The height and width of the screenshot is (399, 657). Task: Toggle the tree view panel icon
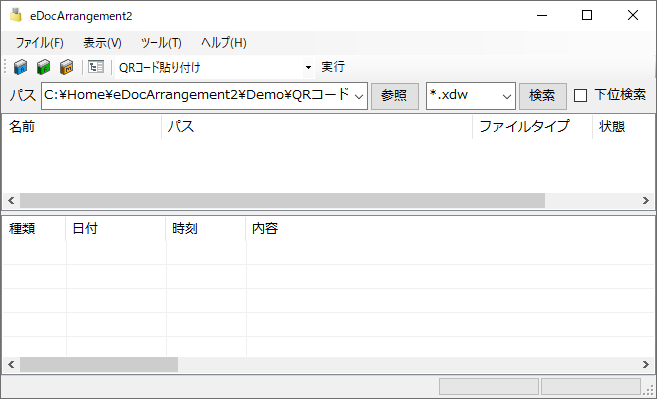pos(96,67)
